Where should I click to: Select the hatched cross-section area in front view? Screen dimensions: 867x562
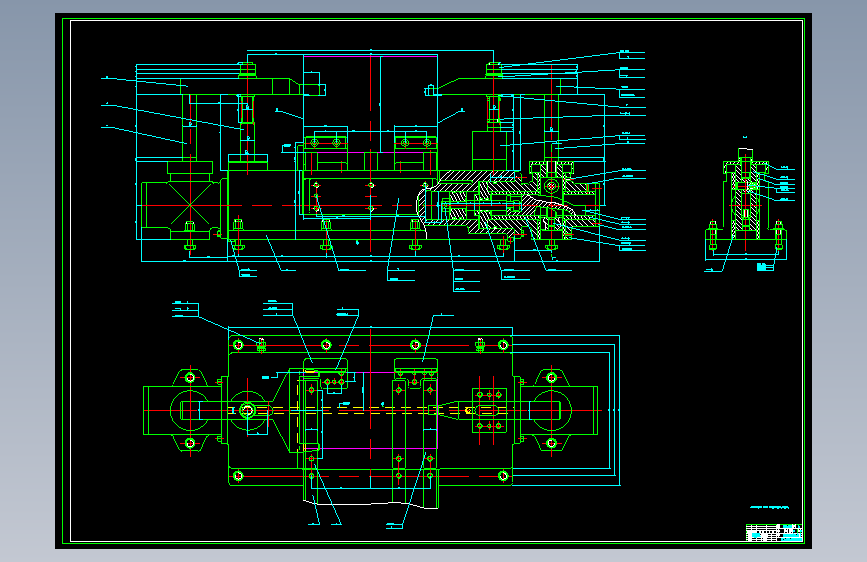(x=509, y=205)
